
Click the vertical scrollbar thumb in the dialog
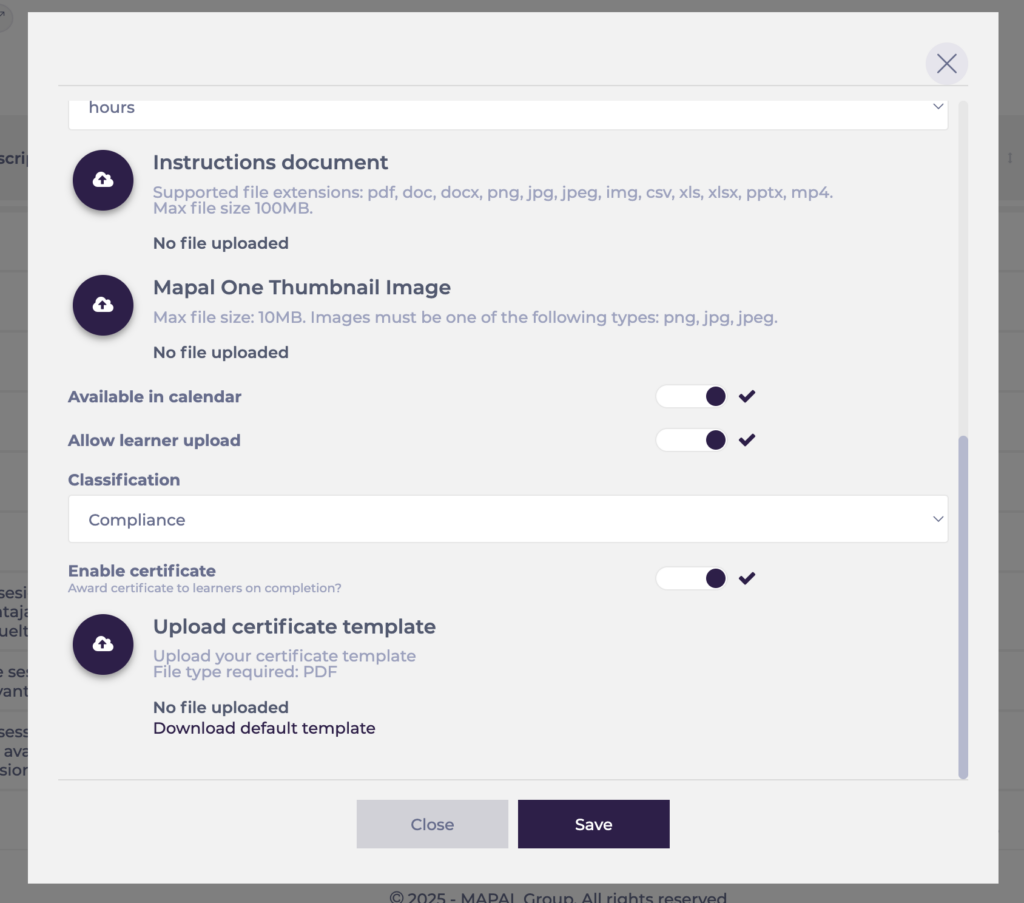point(963,605)
